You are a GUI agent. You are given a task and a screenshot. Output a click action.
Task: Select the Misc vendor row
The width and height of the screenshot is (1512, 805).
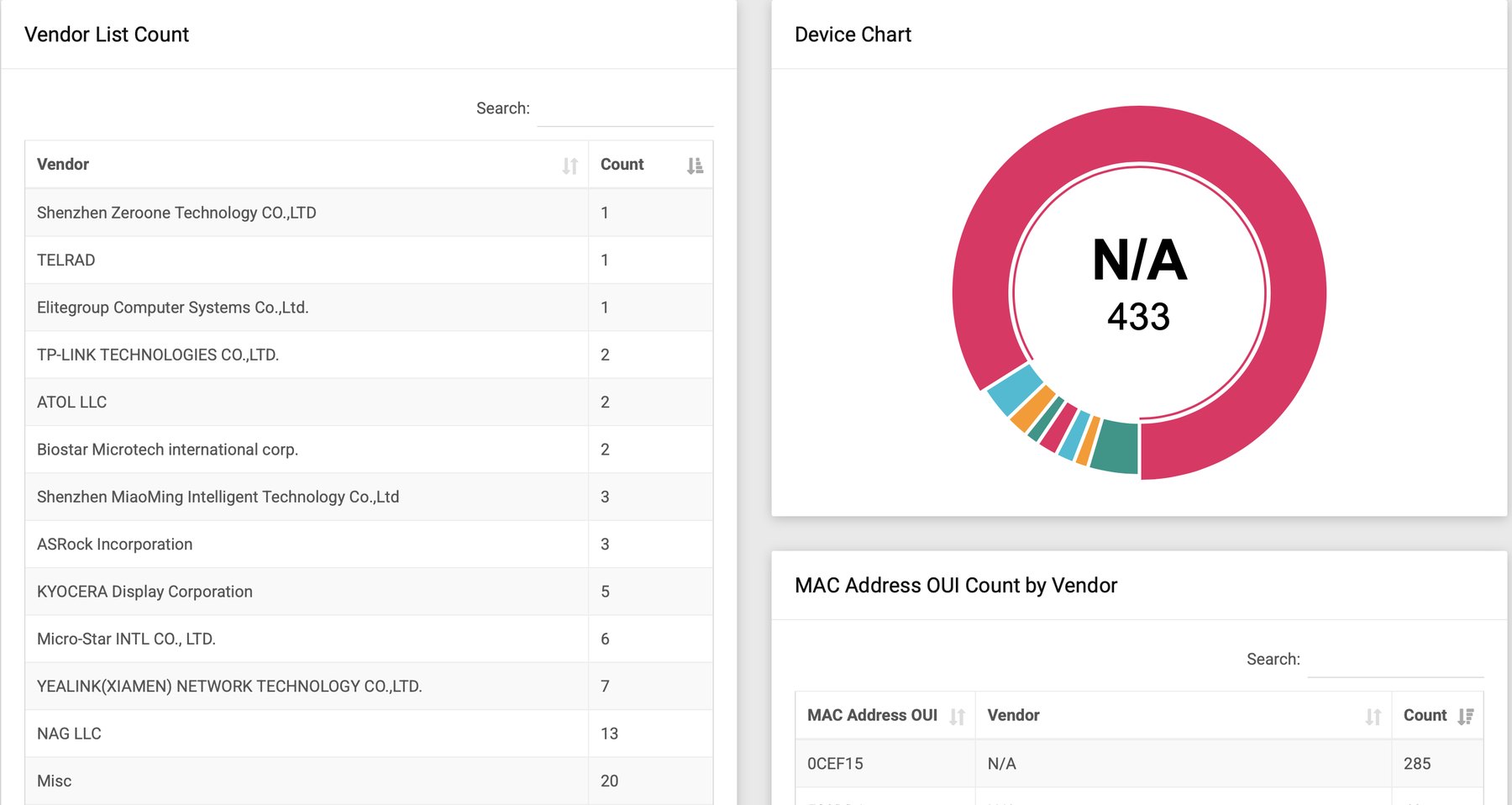[x=369, y=781]
